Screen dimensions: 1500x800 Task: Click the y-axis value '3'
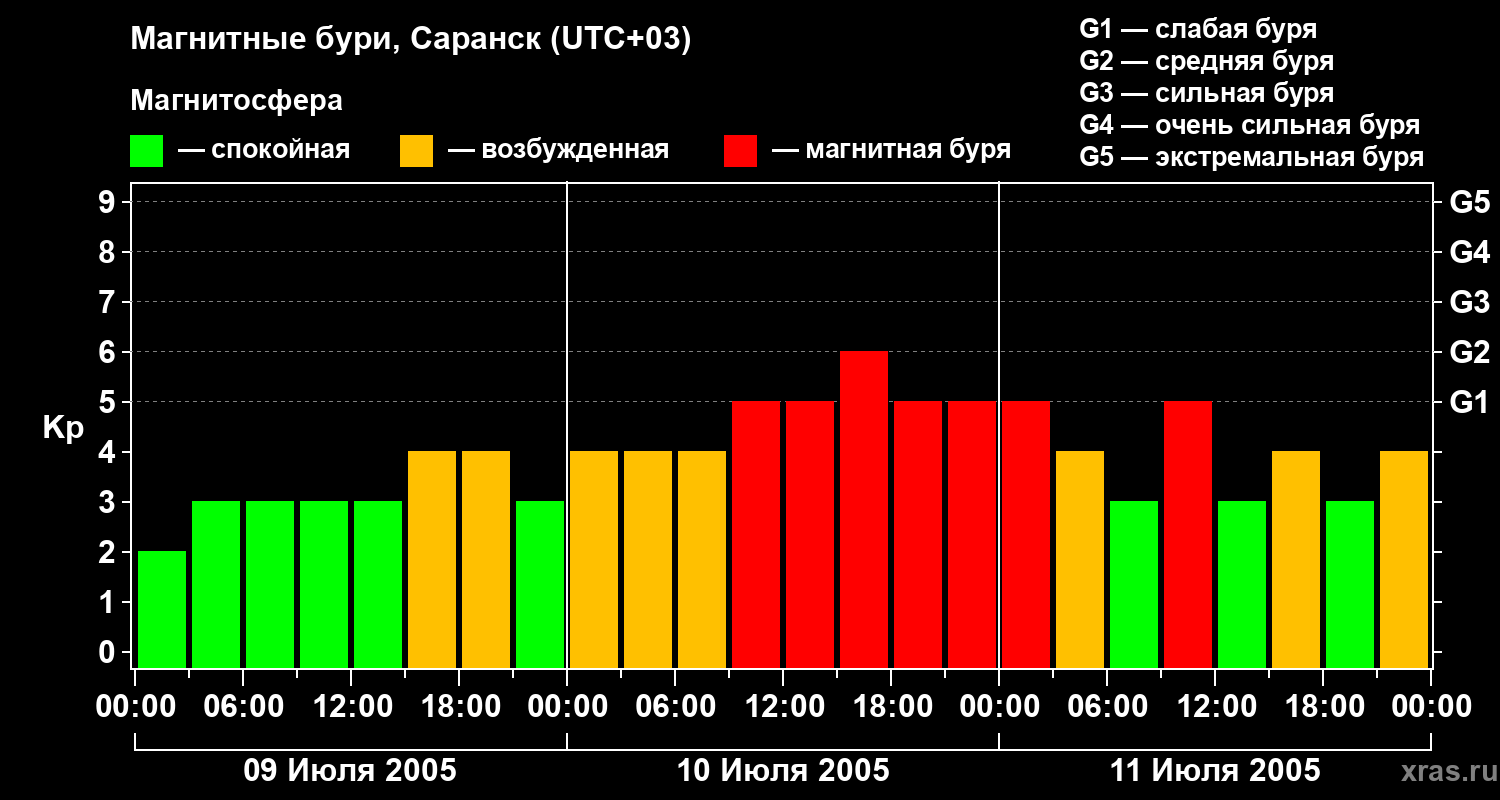coord(109,502)
